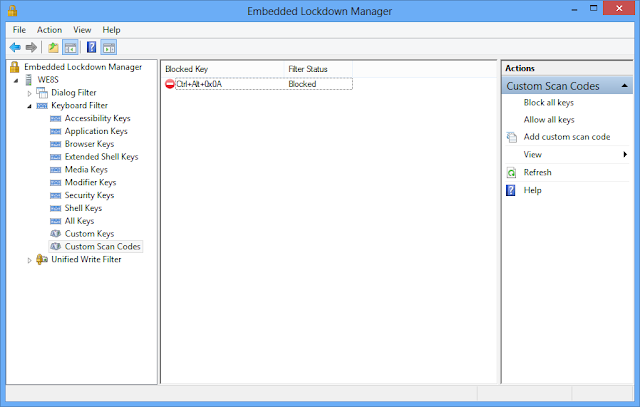
Task: Click the Up one level folder icon
Action: tap(53, 47)
